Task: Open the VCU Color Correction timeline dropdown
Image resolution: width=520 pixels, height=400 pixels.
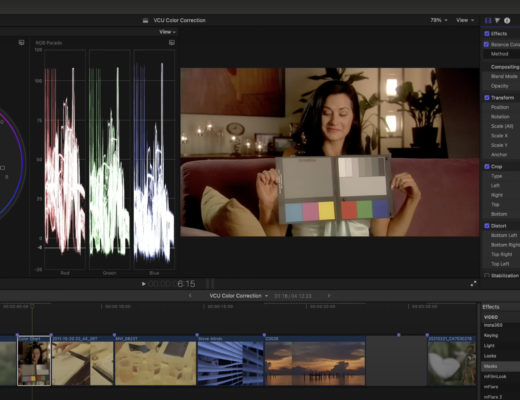Action: [x=238, y=296]
